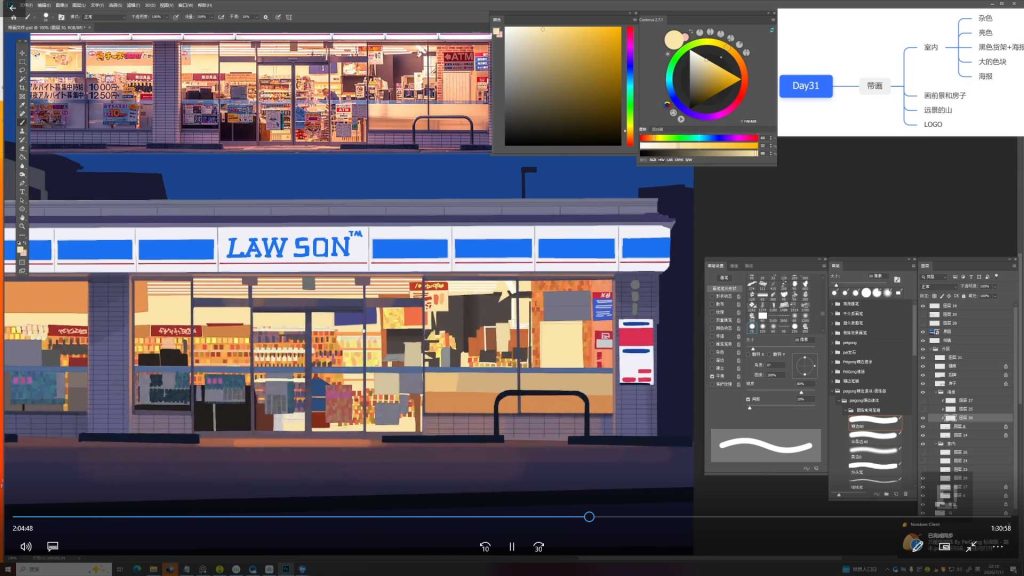Select the Rectangular Marquee tool
1024x576 pixels.
pos(22,61)
